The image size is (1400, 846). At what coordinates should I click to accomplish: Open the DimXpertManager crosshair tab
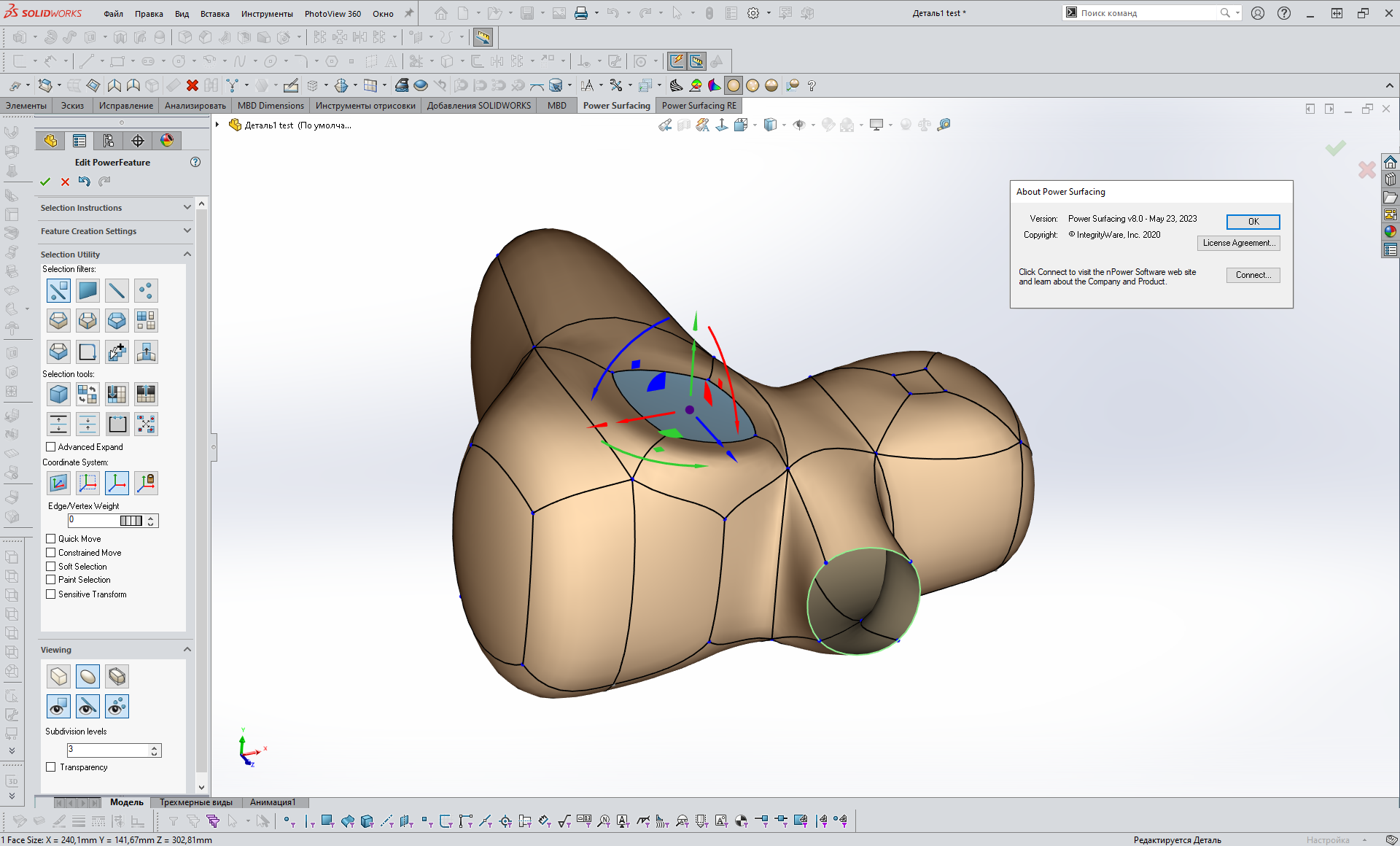(138, 141)
